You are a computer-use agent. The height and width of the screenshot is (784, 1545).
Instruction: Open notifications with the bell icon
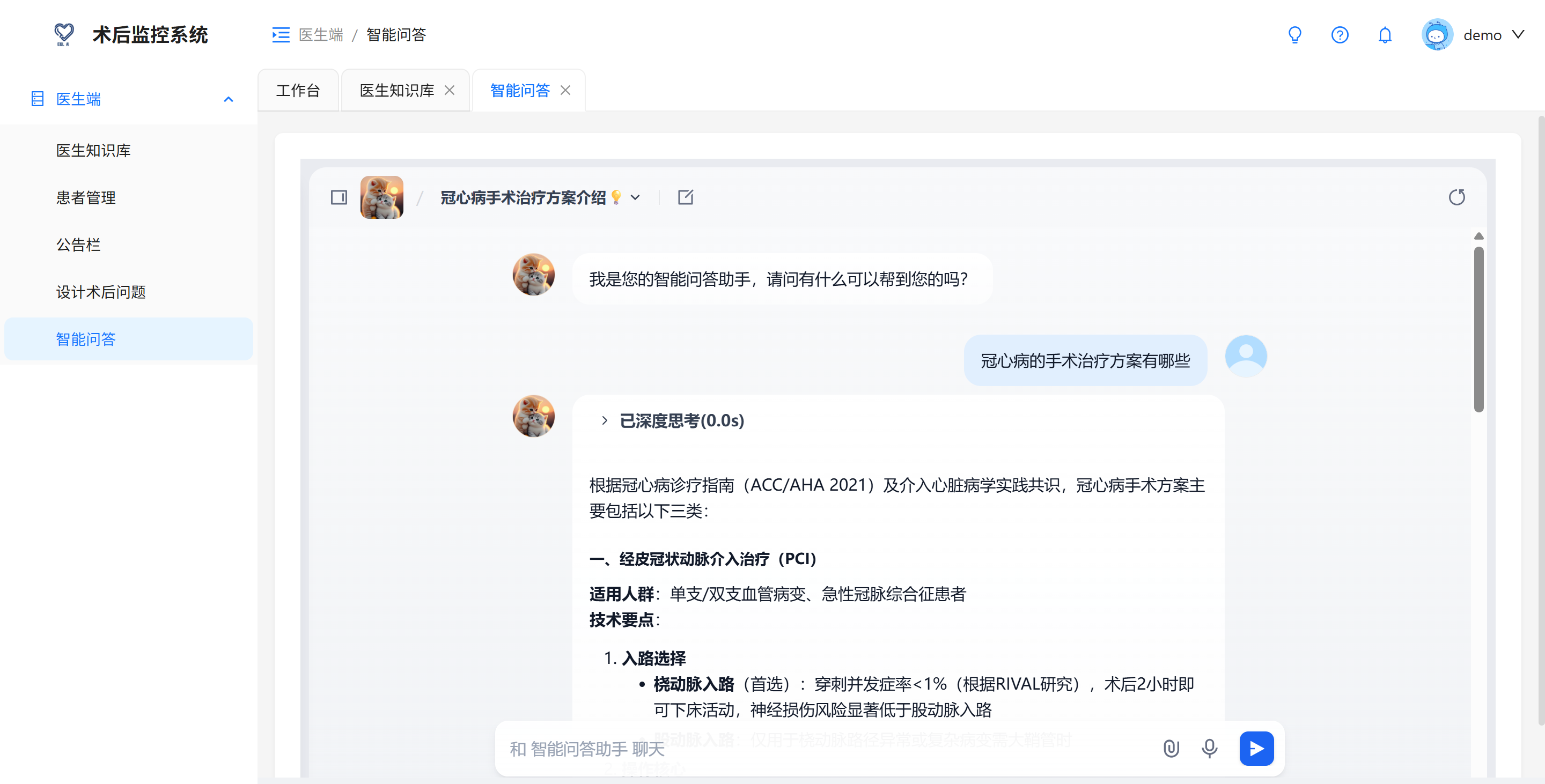pos(1384,35)
